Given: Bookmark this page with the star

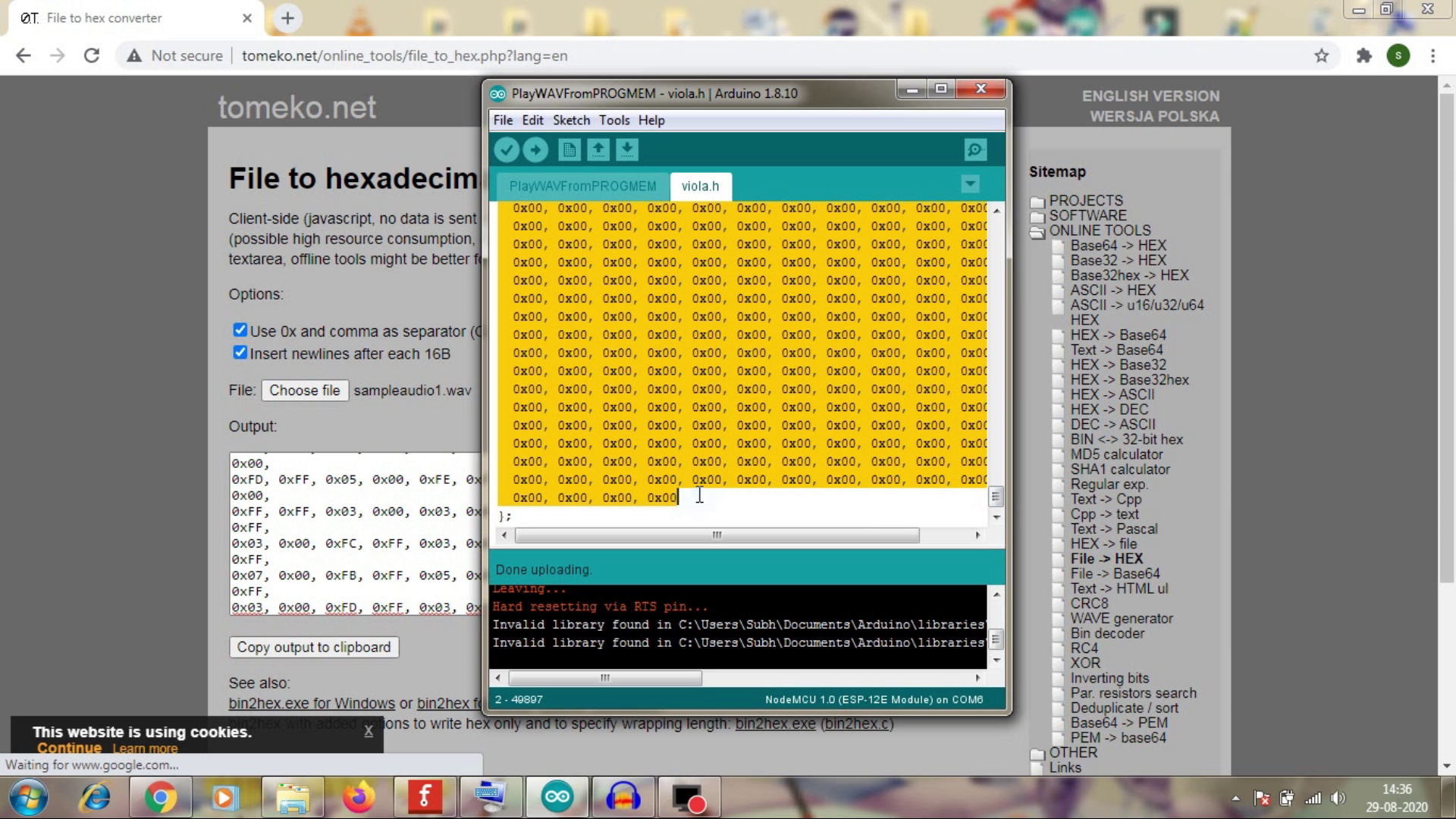Looking at the screenshot, I should click(x=1322, y=56).
